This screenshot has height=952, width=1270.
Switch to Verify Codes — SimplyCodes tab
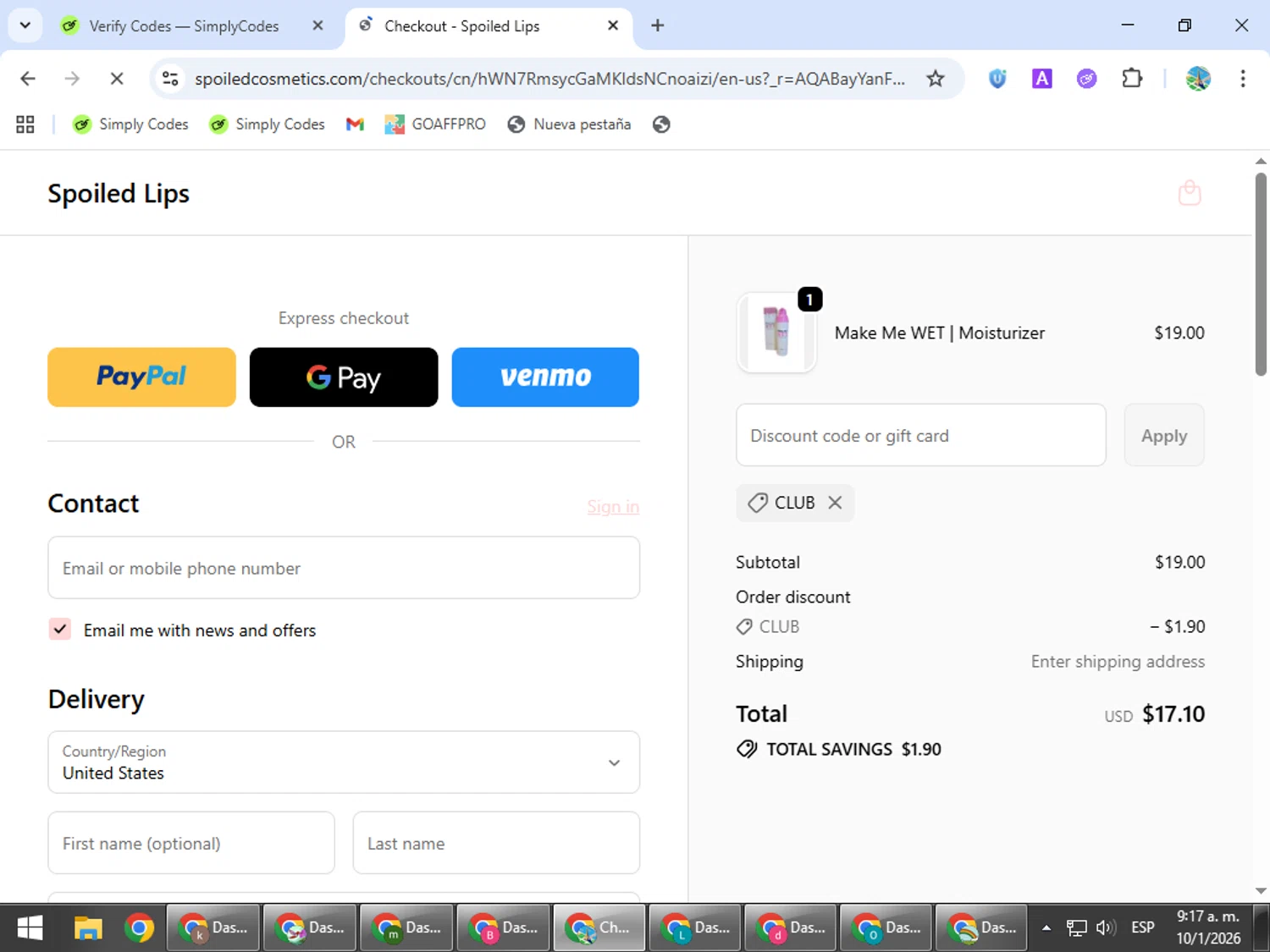[x=183, y=26]
